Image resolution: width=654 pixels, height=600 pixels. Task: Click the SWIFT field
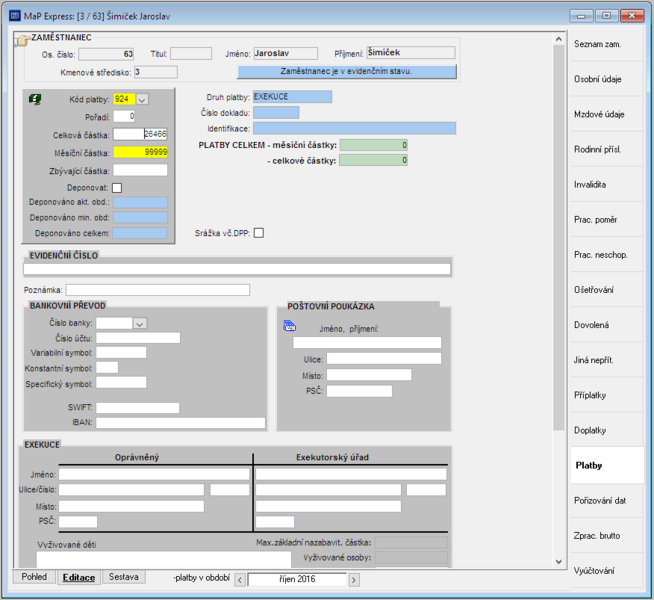(x=138, y=408)
